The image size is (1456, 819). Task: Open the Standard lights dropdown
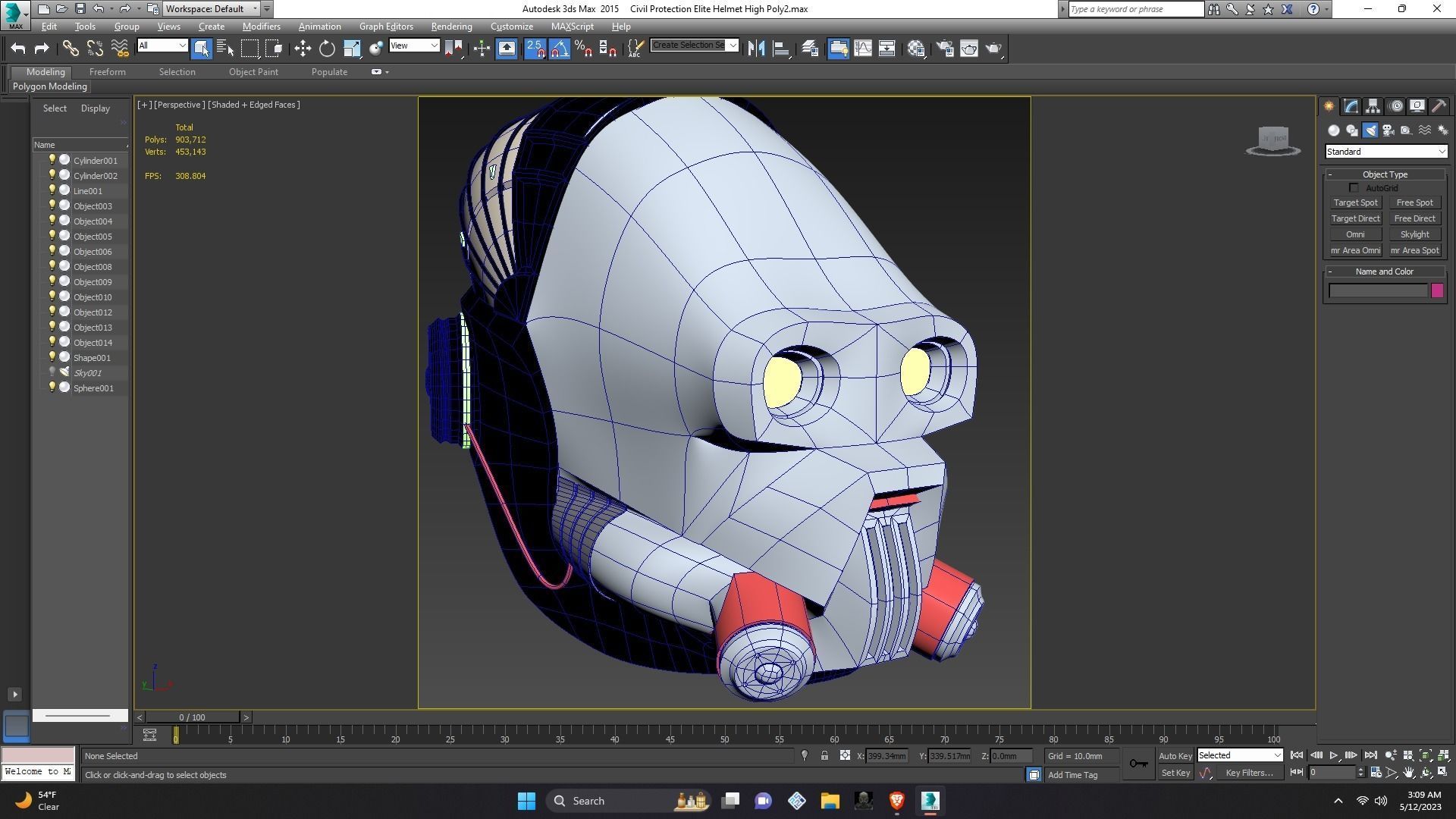1385,151
